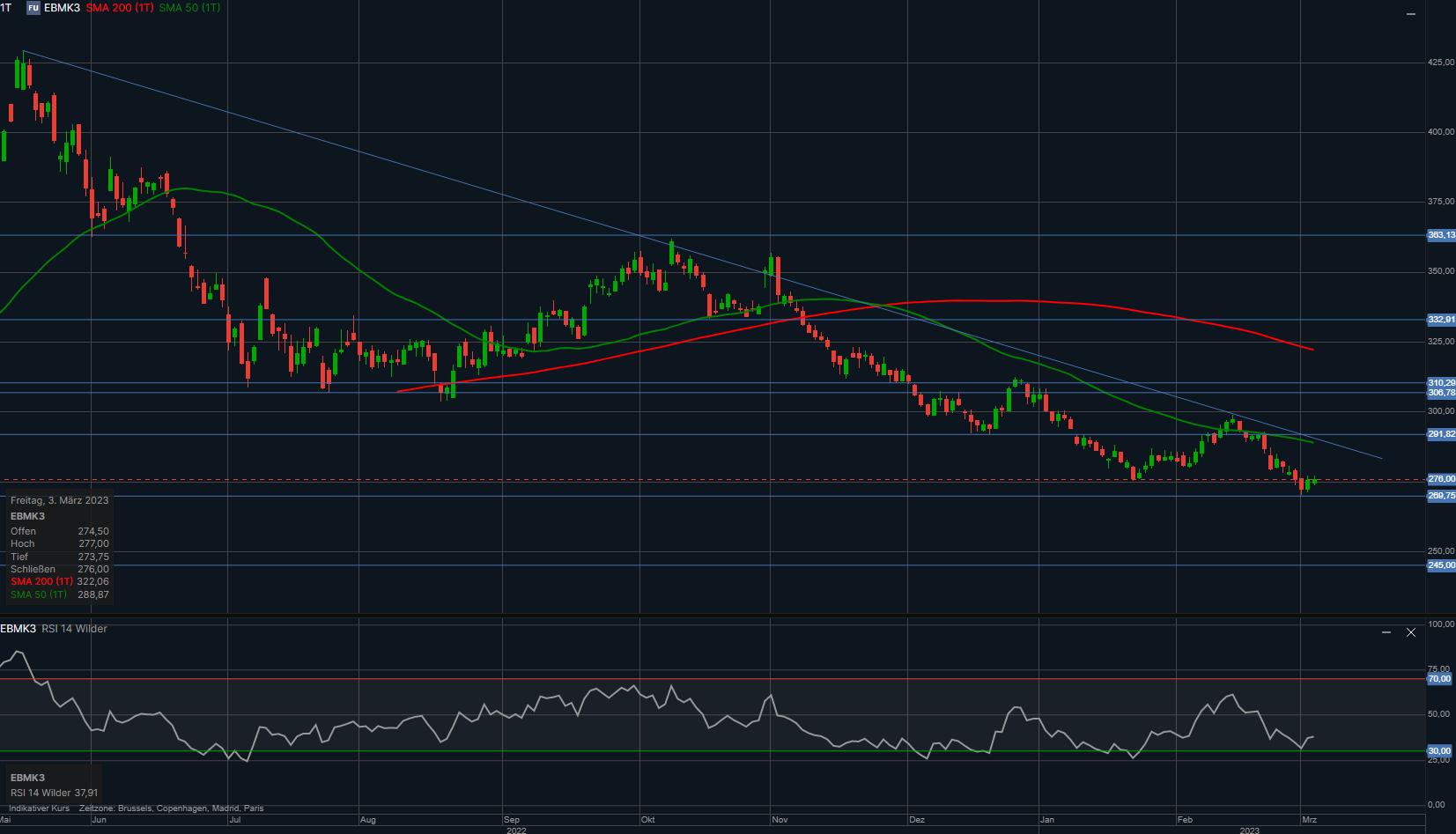This screenshot has width=1456, height=834.
Task: Select the 310,29 price level tag
Action: tap(1441, 383)
